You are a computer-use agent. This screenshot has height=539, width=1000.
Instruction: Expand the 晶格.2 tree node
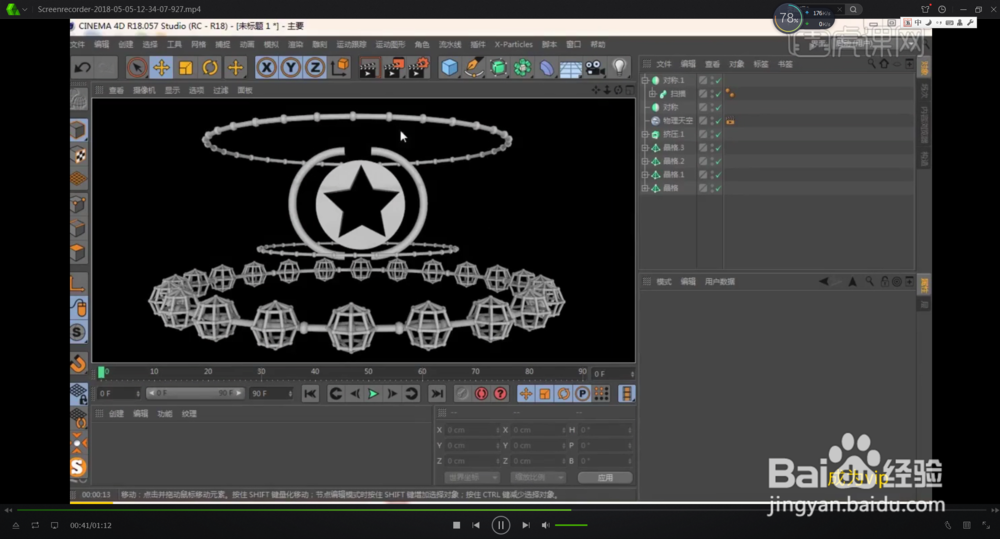[645, 161]
